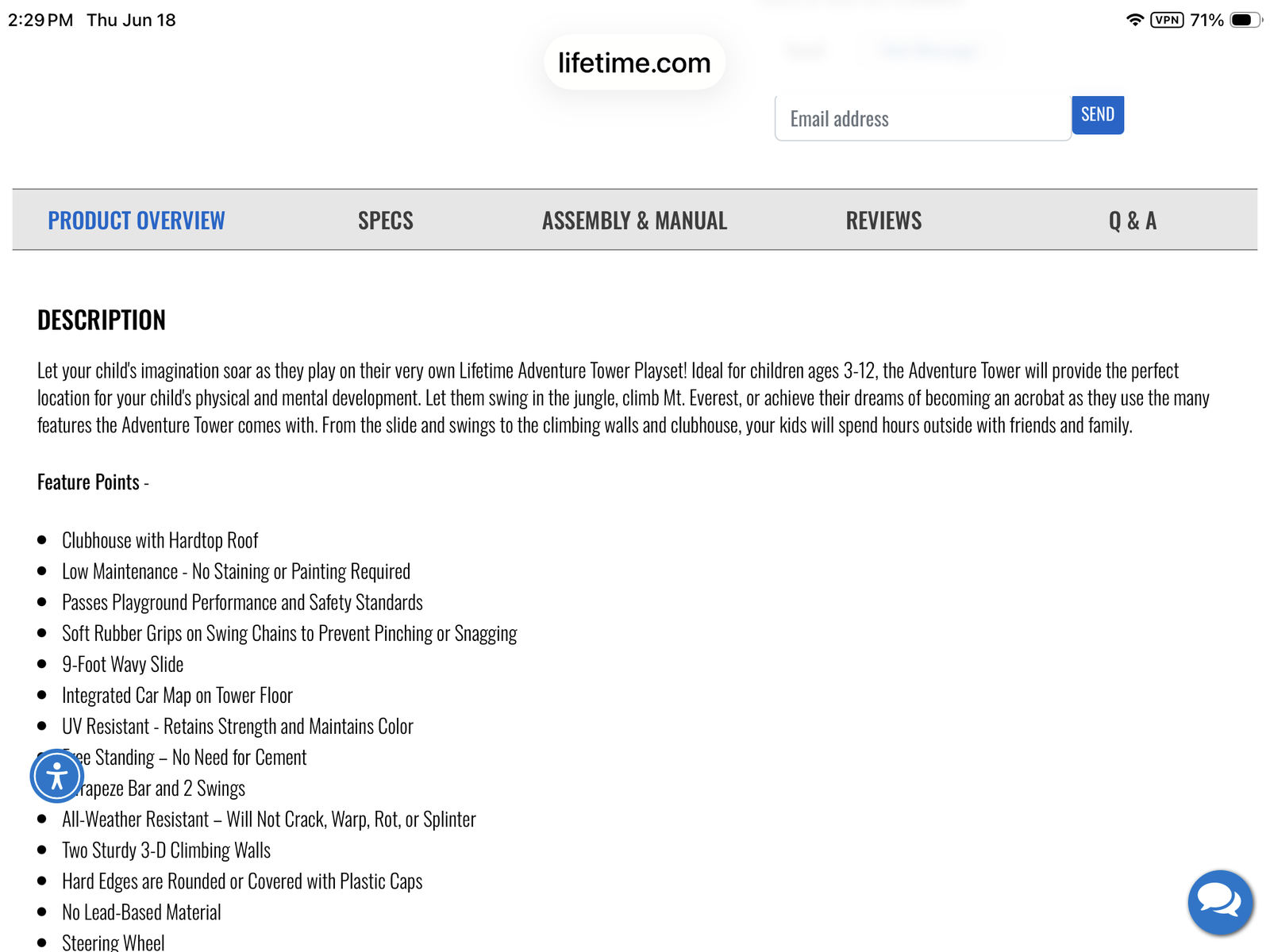Screen dimensions: 1270x952
Task: Open the accessibility options icon
Action: point(56,775)
